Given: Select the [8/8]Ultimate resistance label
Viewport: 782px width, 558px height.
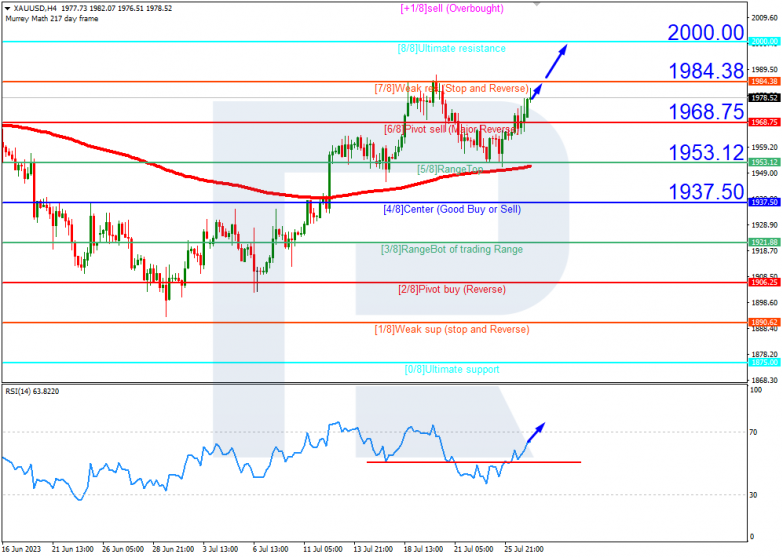Looking at the screenshot, I should [452, 48].
